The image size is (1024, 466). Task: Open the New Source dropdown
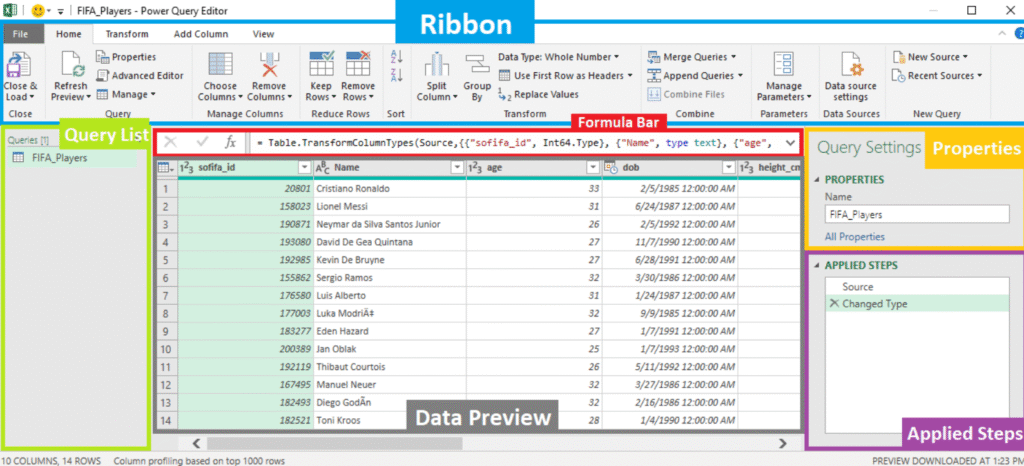965,57
